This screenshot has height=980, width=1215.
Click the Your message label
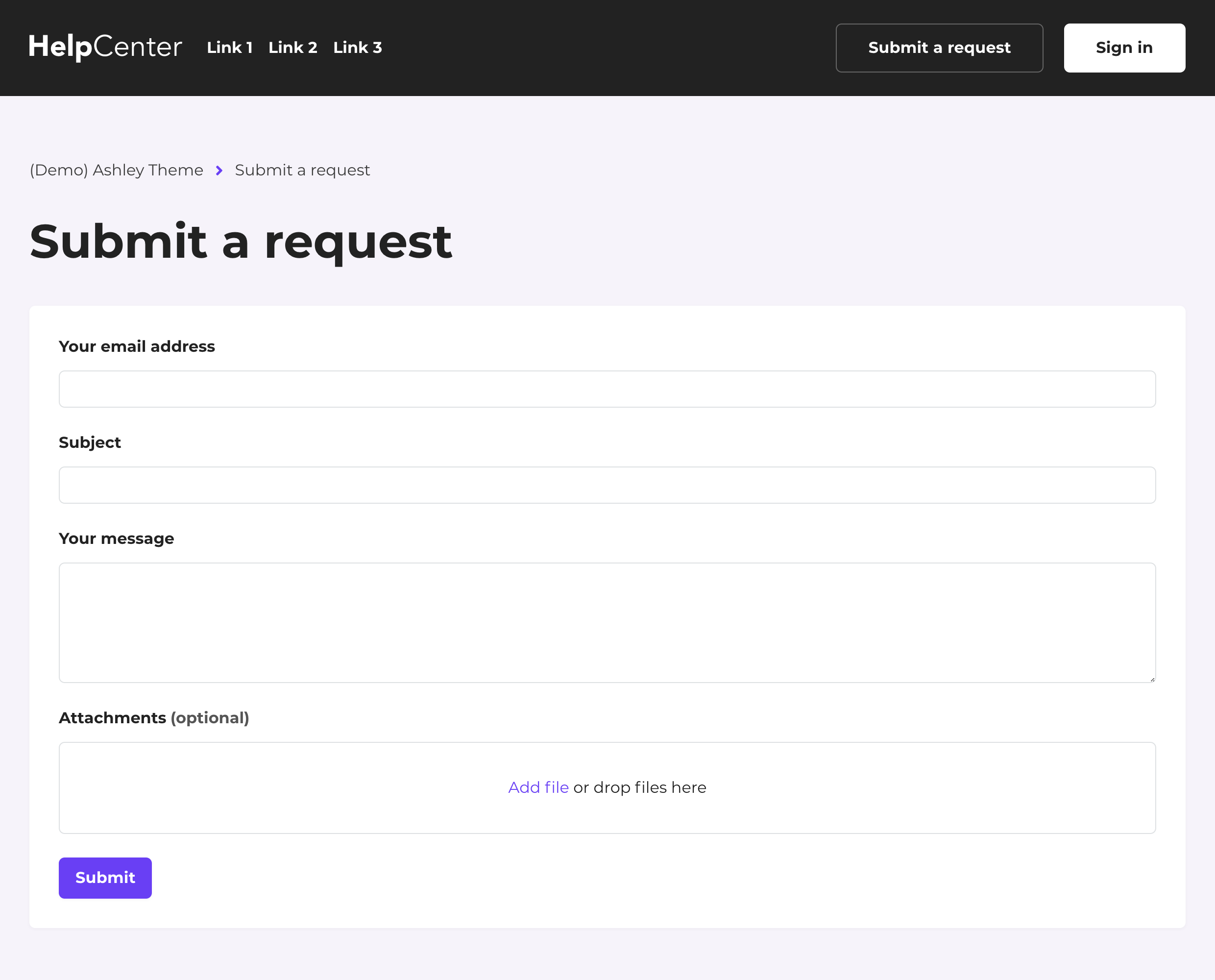click(116, 539)
